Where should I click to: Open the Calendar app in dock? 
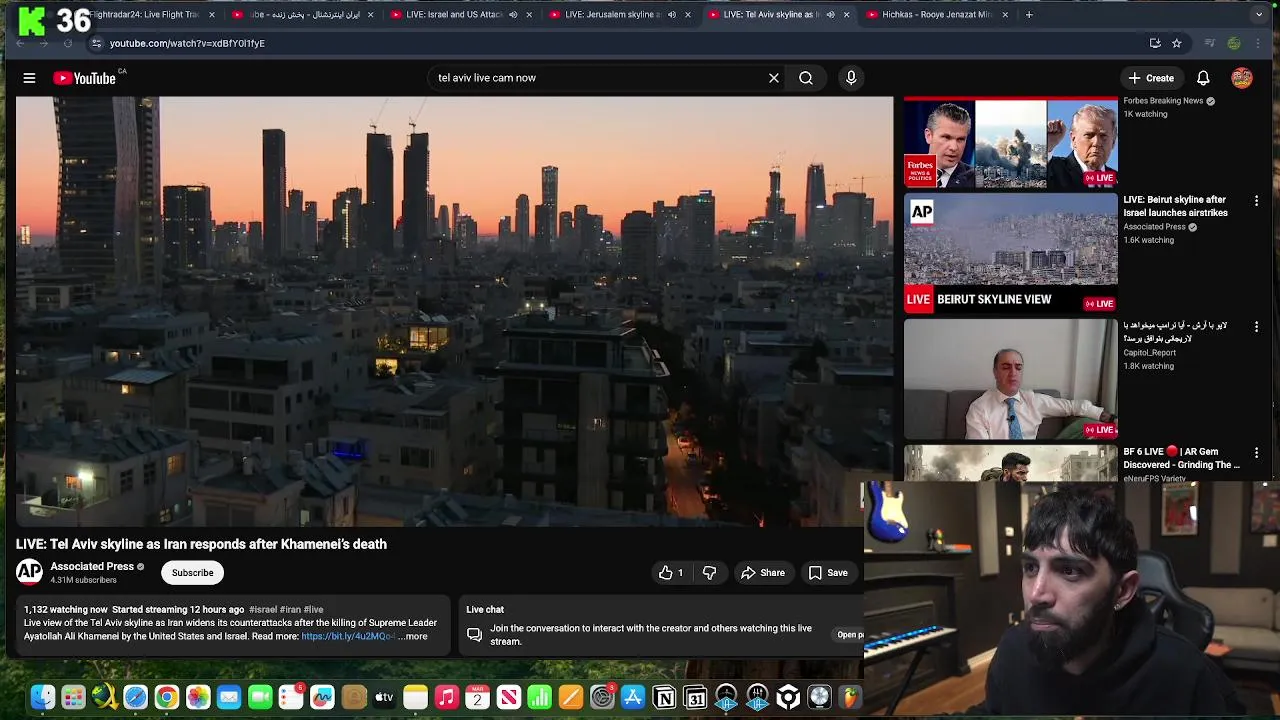(477, 697)
